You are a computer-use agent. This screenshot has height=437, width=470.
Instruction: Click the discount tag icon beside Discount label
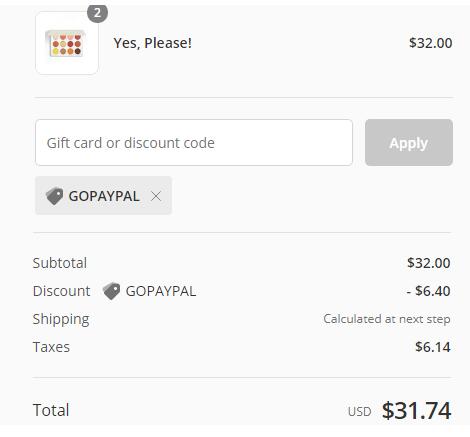click(x=111, y=291)
